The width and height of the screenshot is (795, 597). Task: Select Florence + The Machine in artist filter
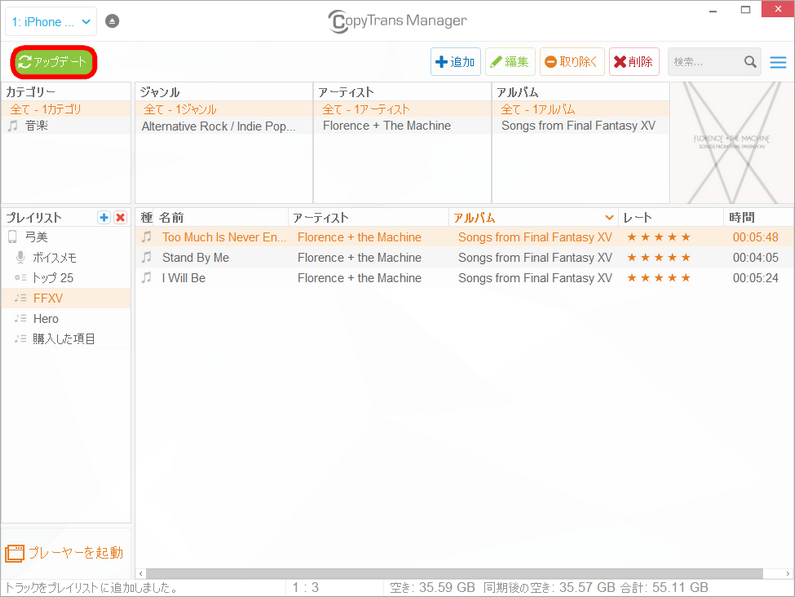click(x=402, y=125)
